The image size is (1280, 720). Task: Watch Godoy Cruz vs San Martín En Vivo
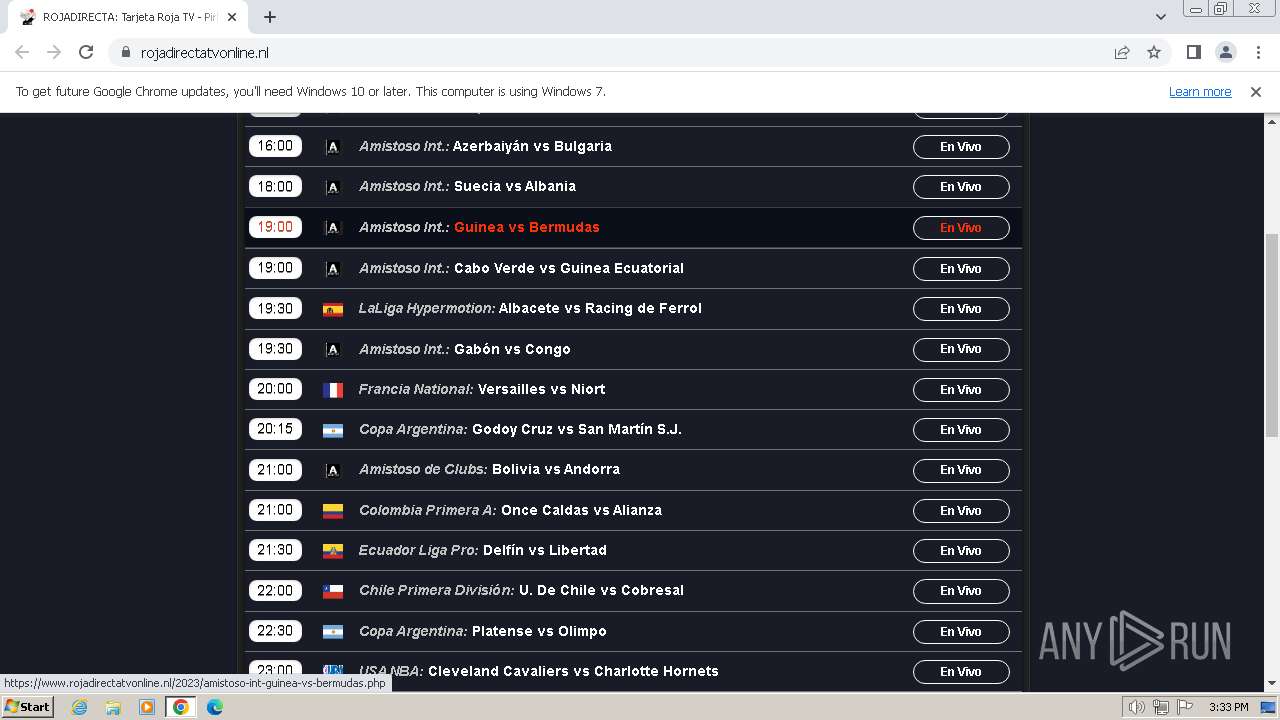click(x=961, y=430)
